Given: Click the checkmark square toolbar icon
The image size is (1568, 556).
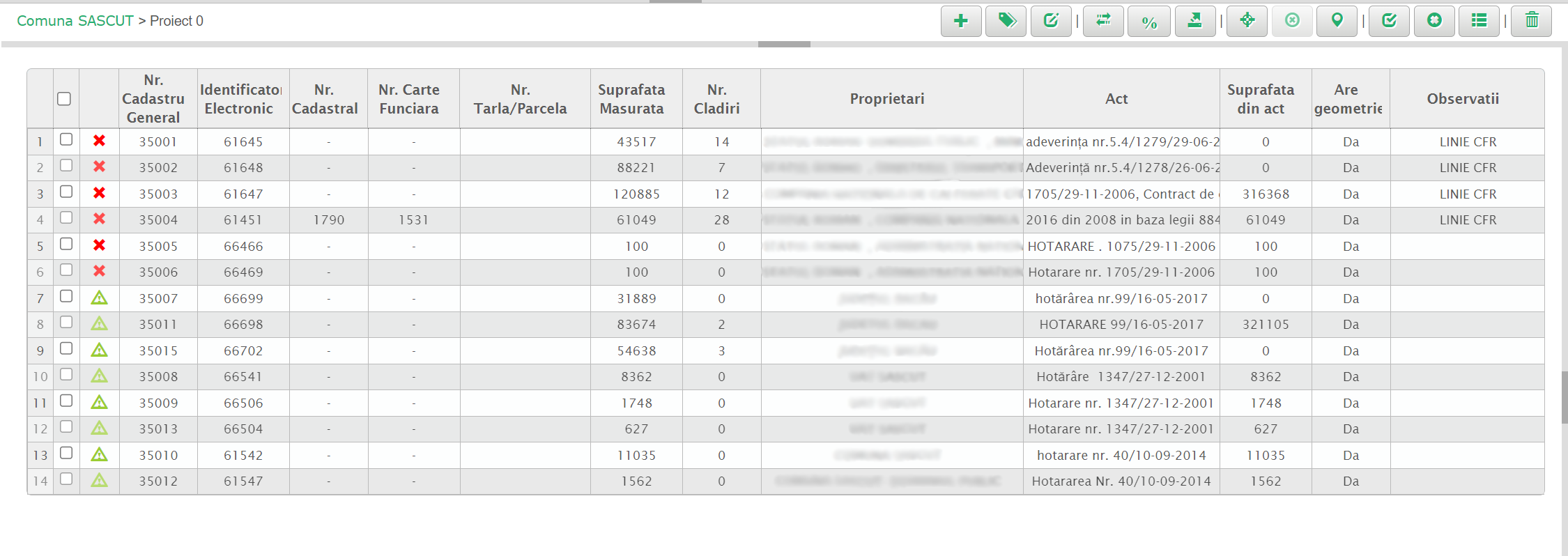Looking at the screenshot, I should 1389,21.
